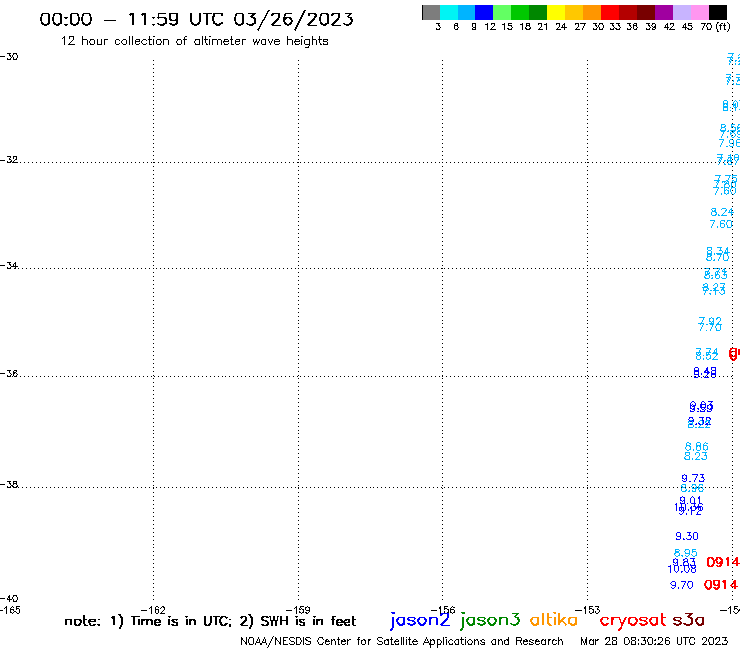Select the wave height reading '8.23'
740x650 pixels.
click(696, 456)
